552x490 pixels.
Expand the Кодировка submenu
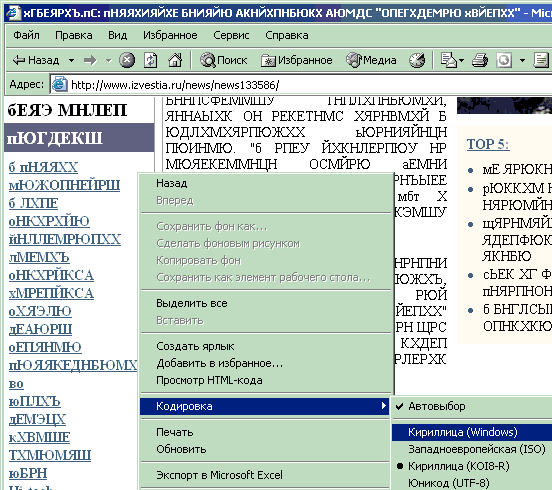point(265,406)
